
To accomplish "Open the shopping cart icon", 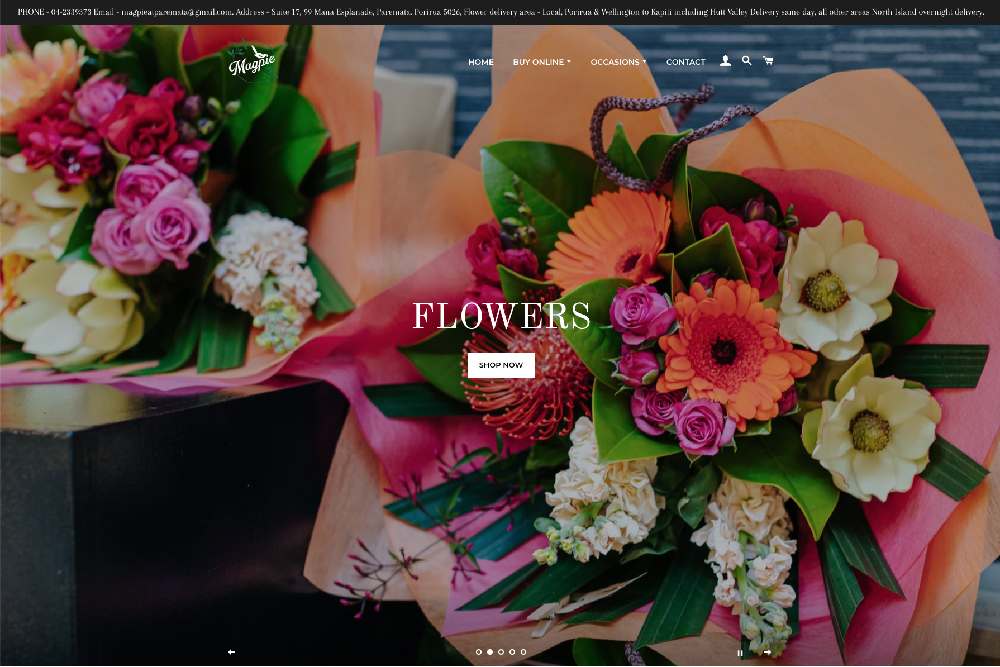I will 768,61.
